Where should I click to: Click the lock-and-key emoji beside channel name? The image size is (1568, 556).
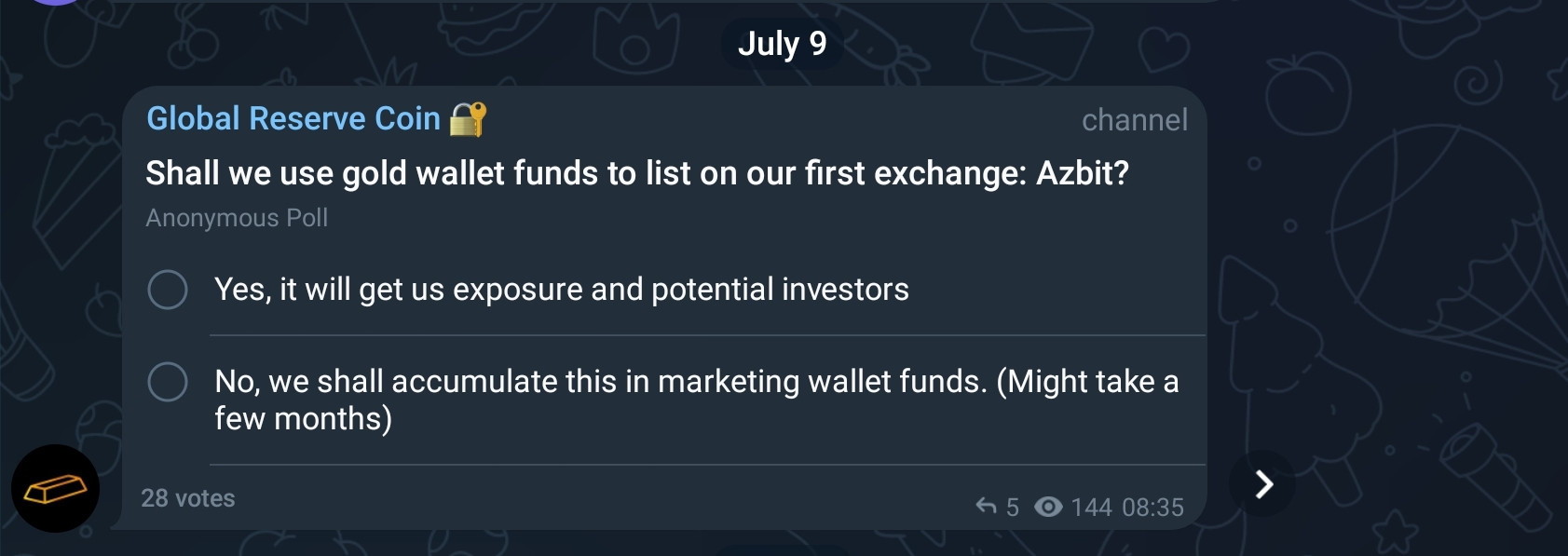click(468, 119)
